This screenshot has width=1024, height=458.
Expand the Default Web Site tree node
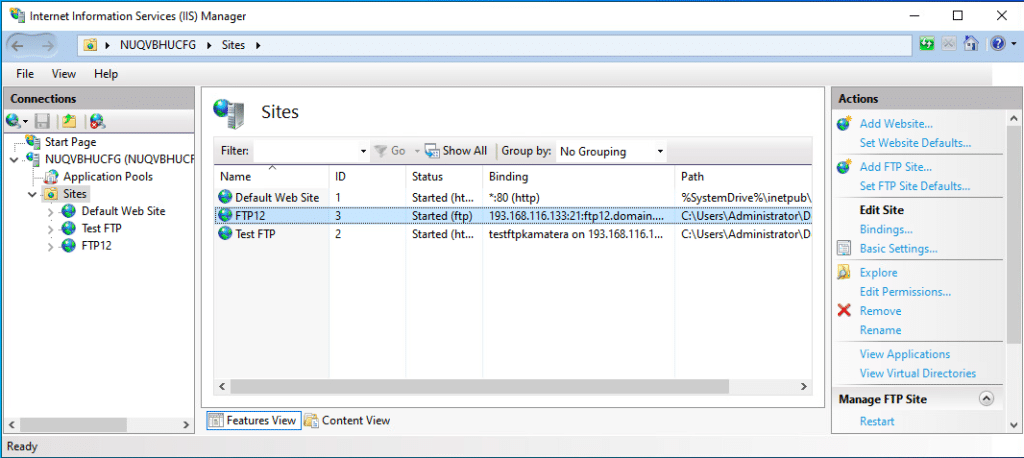click(51, 212)
